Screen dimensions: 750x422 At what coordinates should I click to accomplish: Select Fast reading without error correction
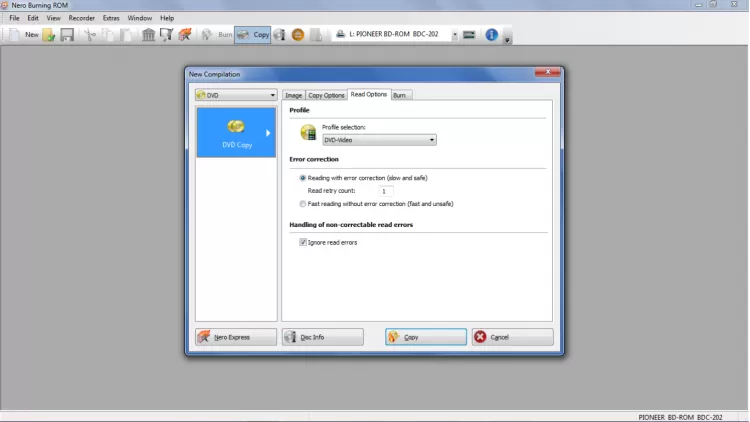pos(303,204)
